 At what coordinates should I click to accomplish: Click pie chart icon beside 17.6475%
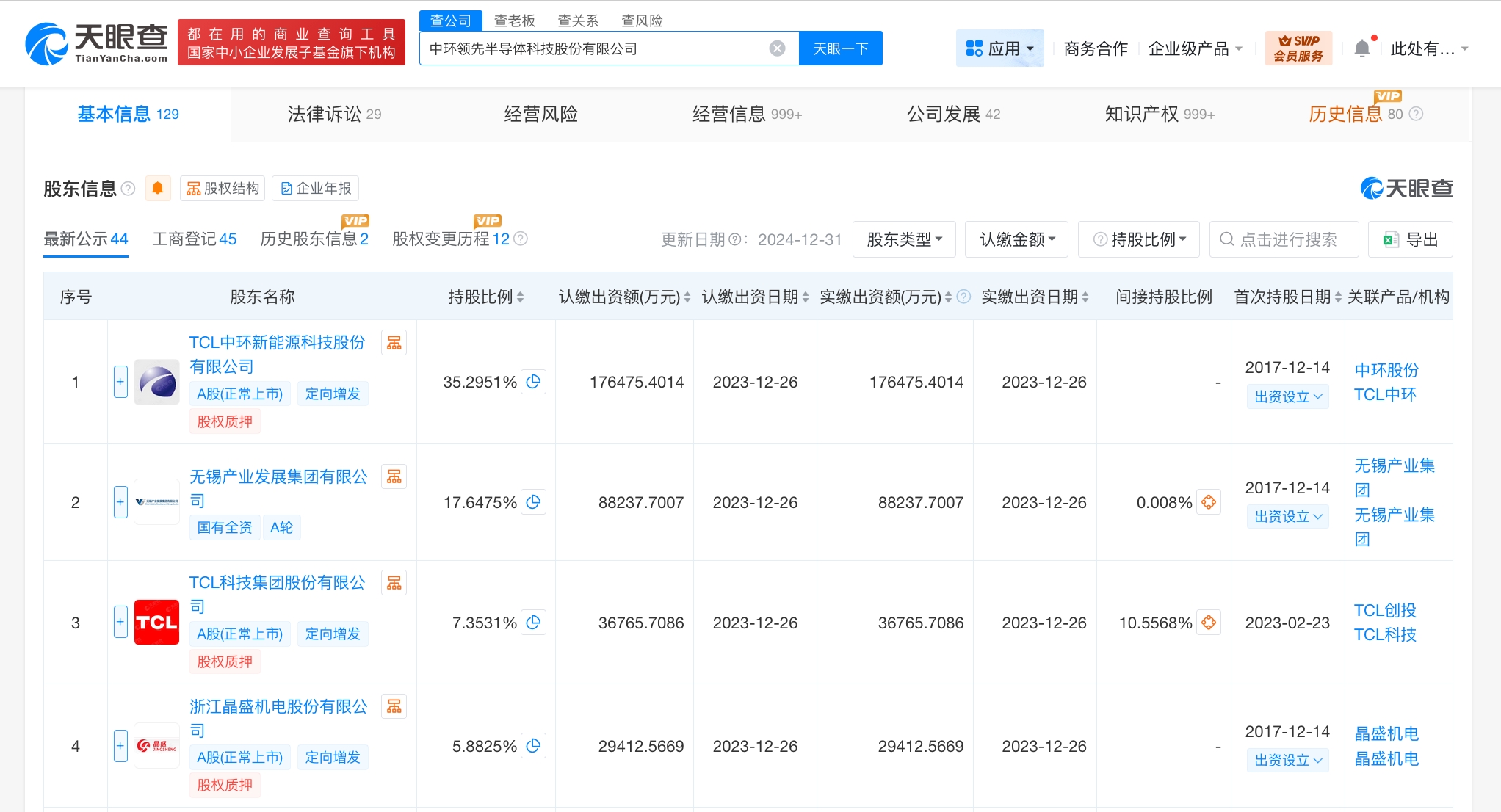coord(534,502)
